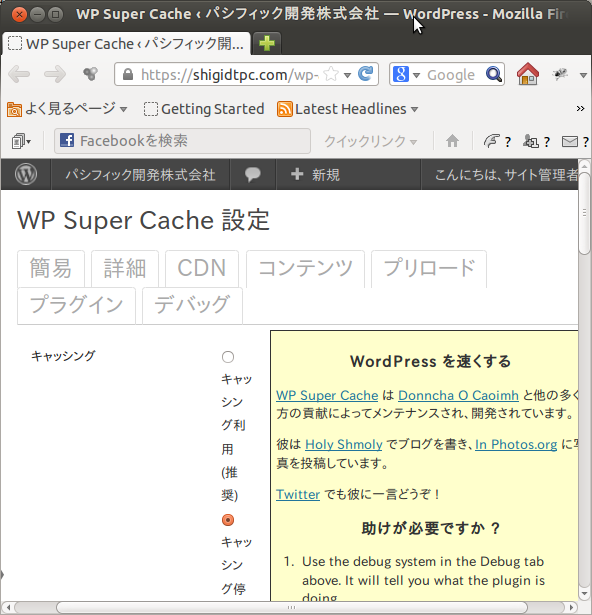
Task: Click 新規 in the admin bar
Action: [x=315, y=174]
